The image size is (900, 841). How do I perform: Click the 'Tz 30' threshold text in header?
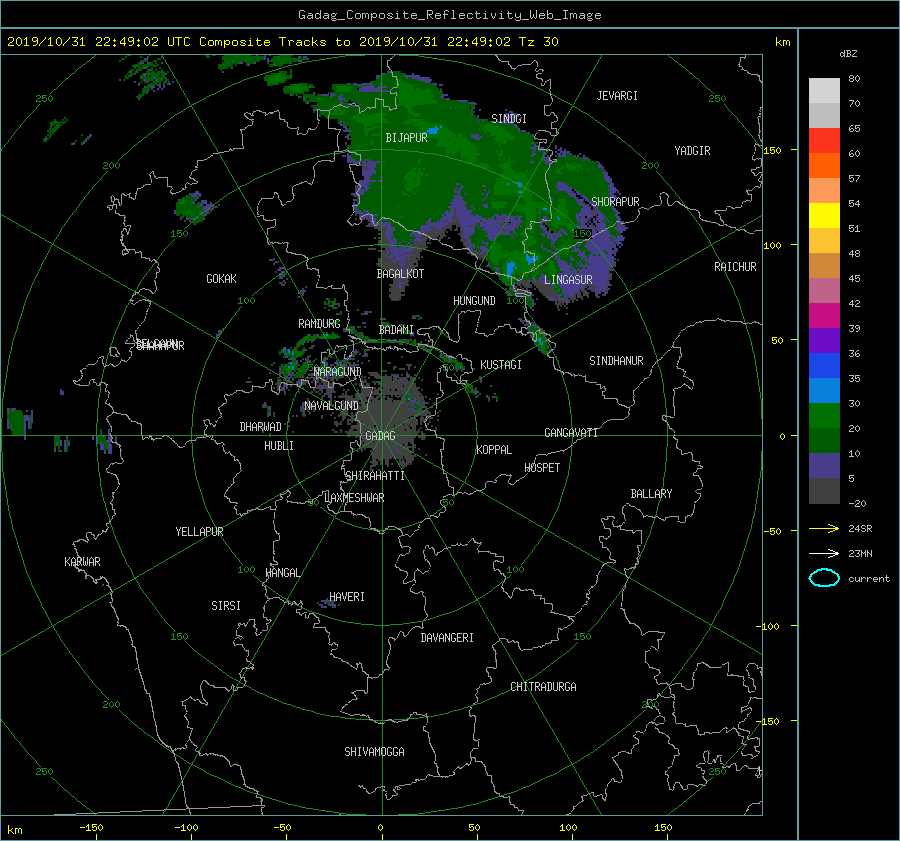pyautogui.click(x=538, y=42)
